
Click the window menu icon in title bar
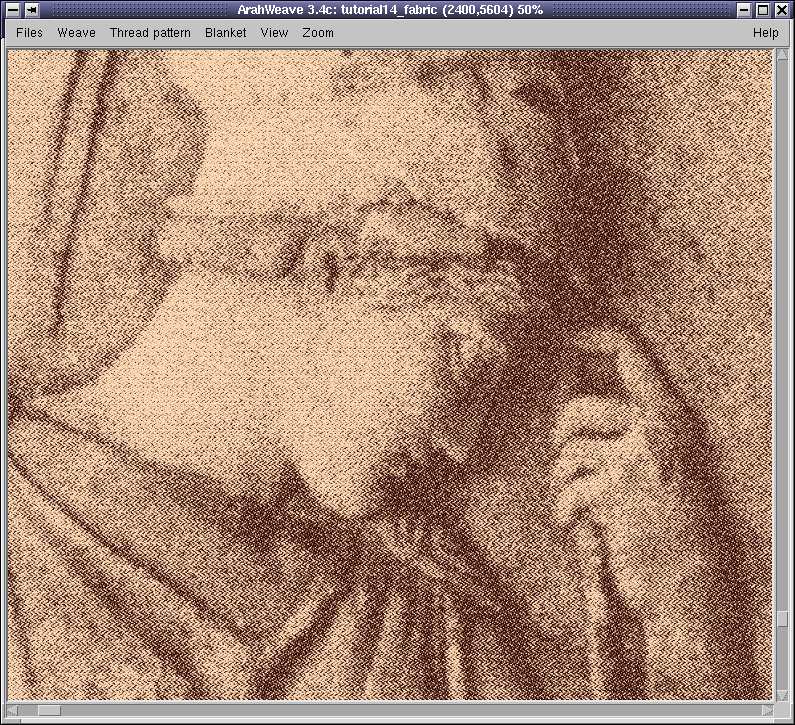pyautogui.click(x=13, y=10)
